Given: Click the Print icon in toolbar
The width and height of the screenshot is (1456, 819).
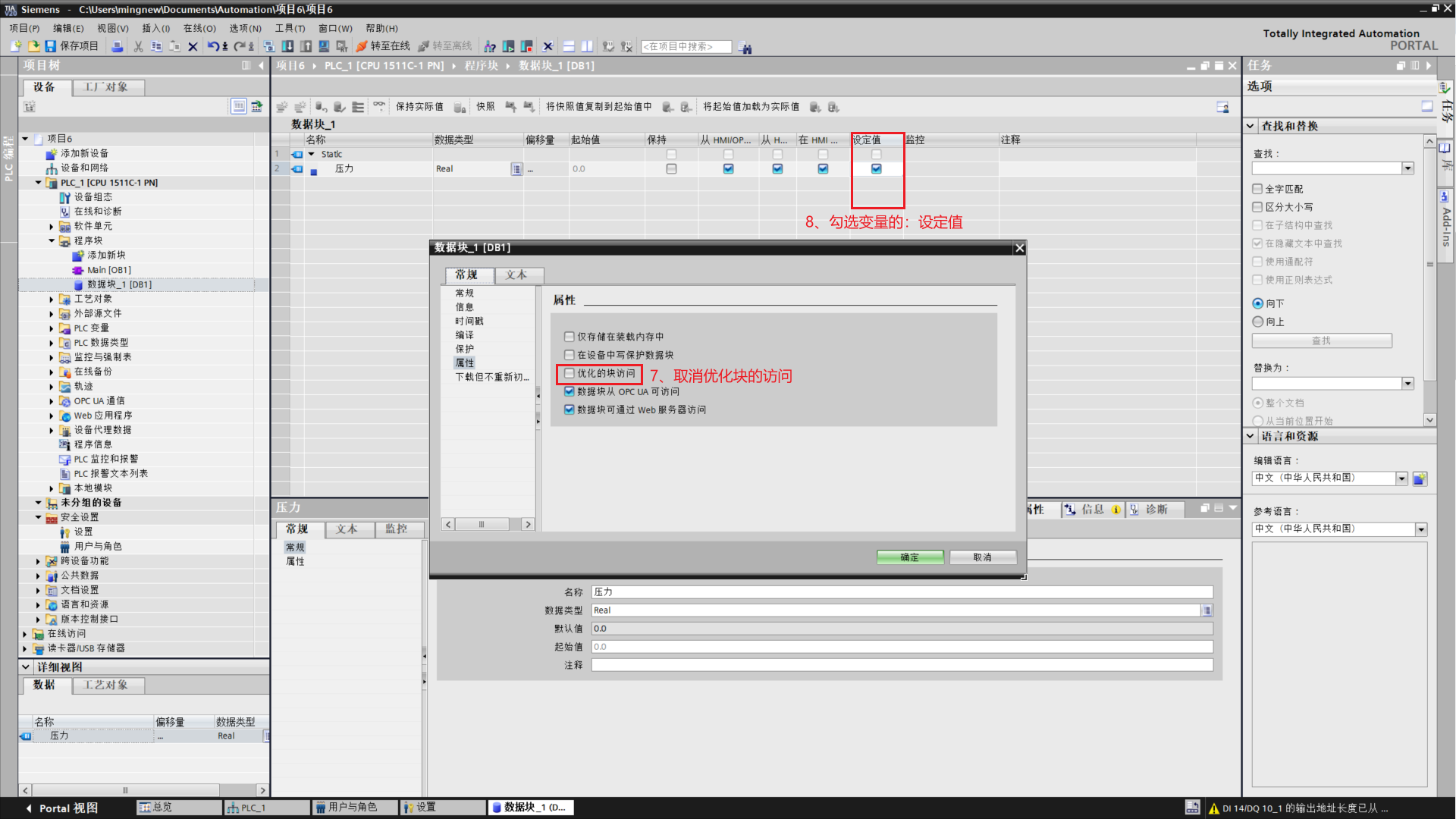Looking at the screenshot, I should [x=118, y=46].
